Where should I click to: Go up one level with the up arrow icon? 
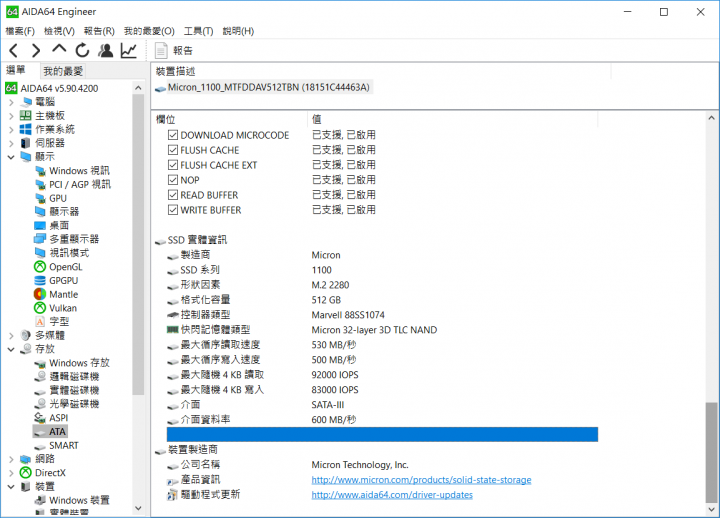pos(59,49)
